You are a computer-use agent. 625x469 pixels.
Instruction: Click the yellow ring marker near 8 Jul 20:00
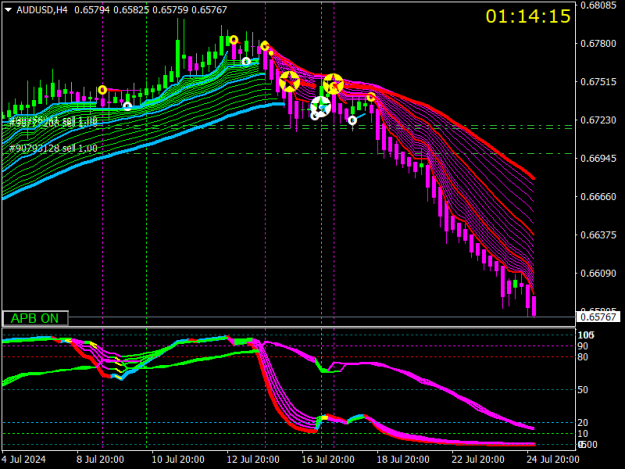(x=102, y=90)
